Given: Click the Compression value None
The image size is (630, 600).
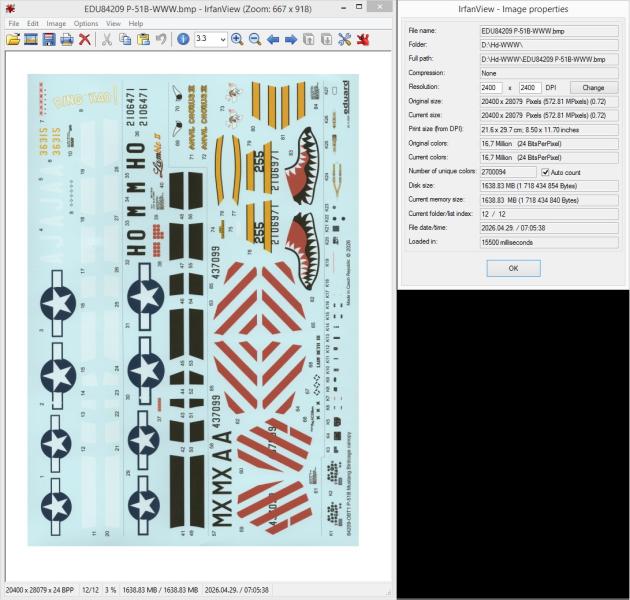Looking at the screenshot, I should [549, 73].
